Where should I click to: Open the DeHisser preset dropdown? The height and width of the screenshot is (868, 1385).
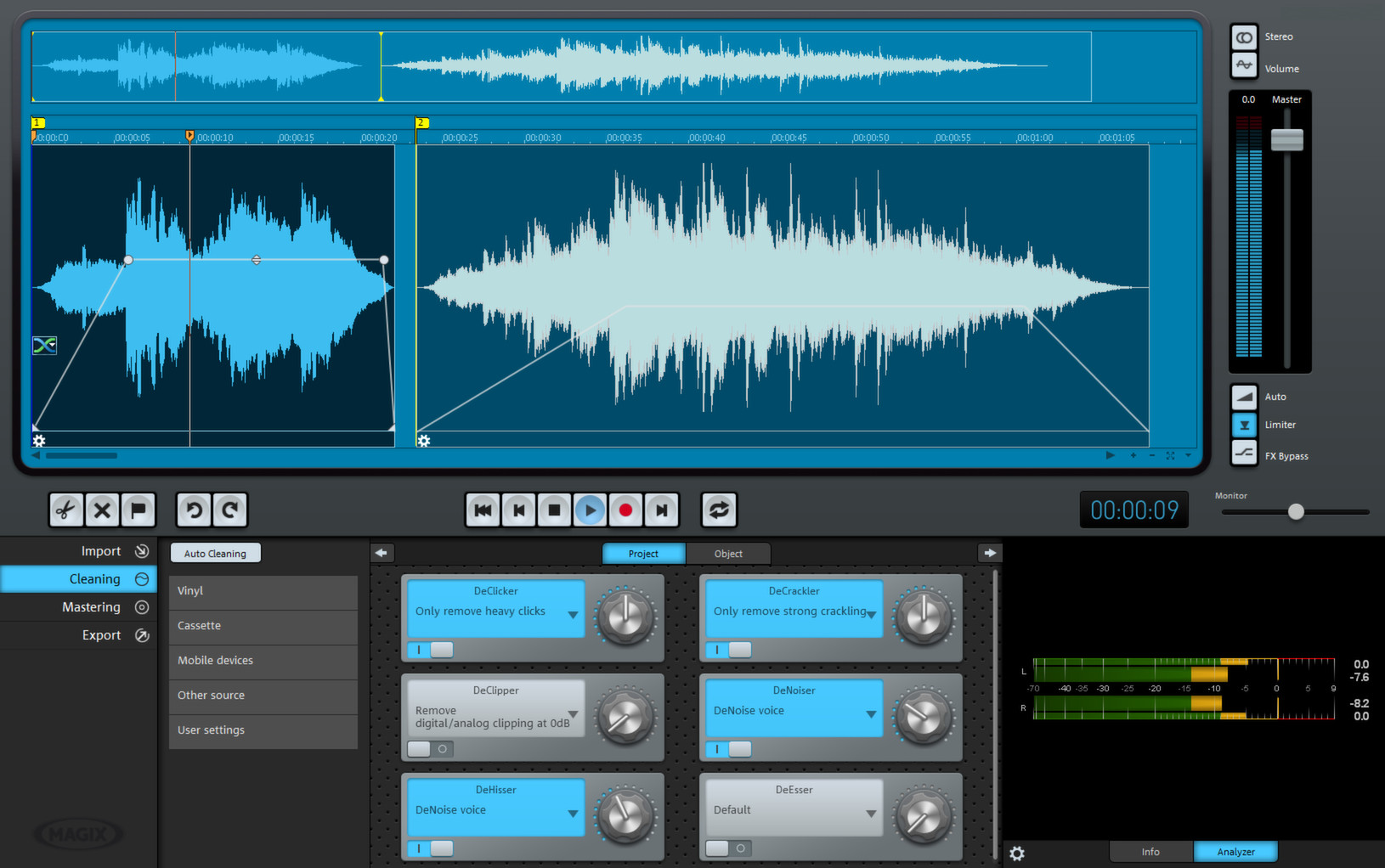pos(573,814)
